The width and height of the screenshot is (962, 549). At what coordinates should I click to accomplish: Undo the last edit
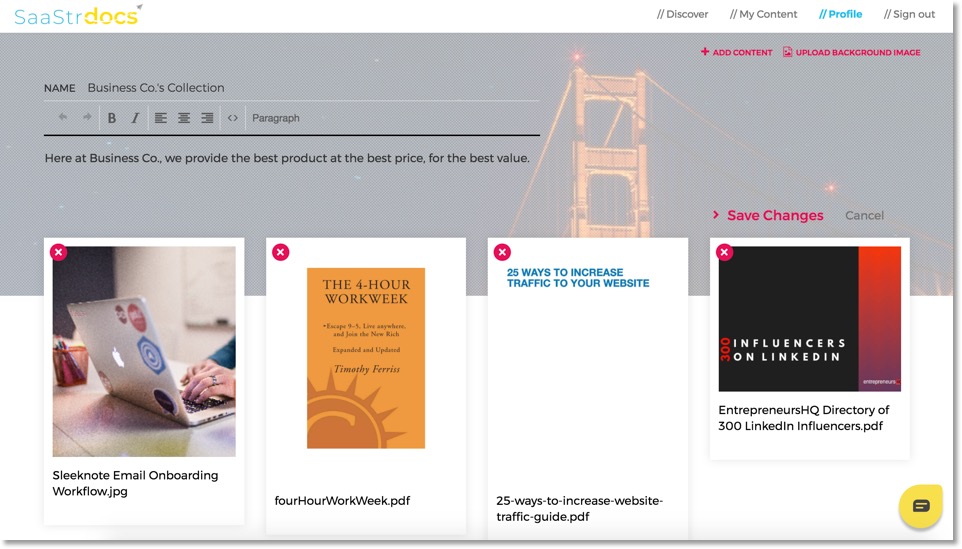tap(63, 117)
